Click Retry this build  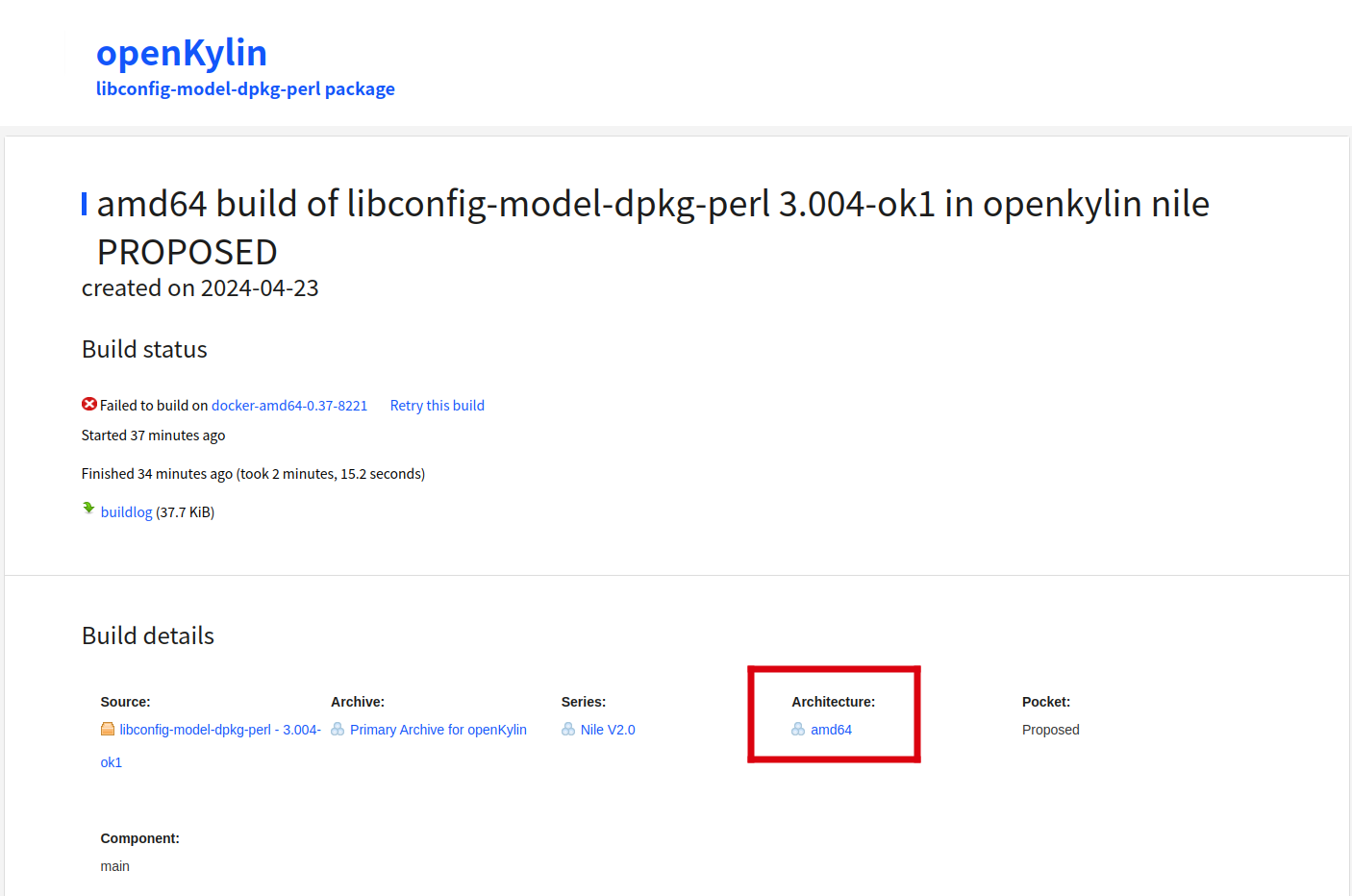pyautogui.click(x=438, y=406)
